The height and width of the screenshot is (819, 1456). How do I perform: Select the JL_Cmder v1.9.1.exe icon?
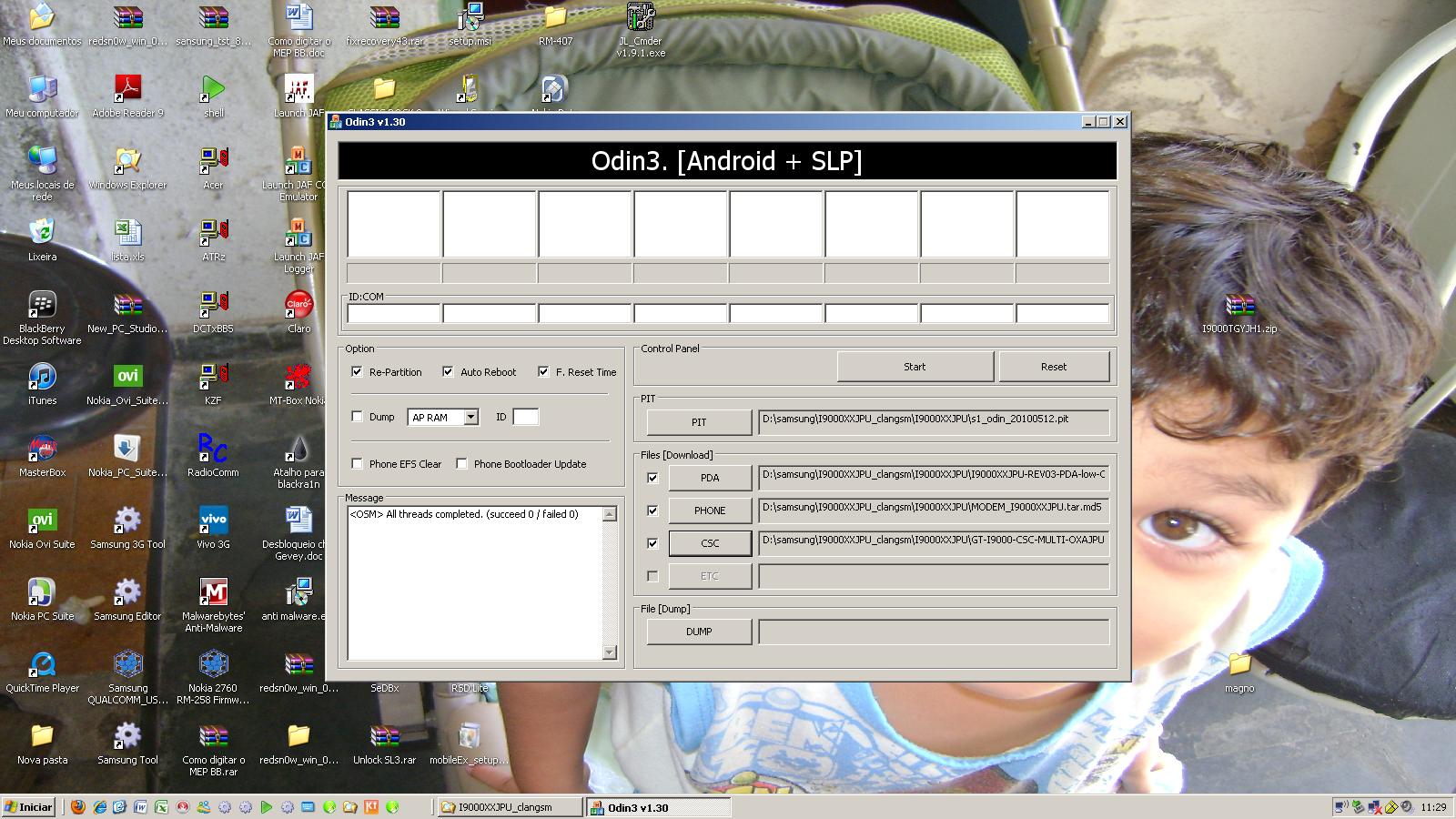coord(641,30)
